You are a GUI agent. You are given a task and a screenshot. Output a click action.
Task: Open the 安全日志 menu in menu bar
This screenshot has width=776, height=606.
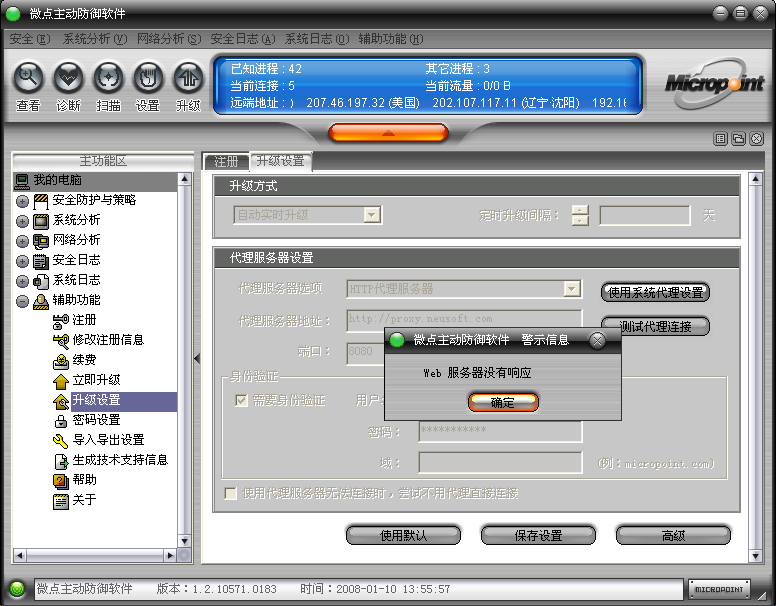click(242, 39)
